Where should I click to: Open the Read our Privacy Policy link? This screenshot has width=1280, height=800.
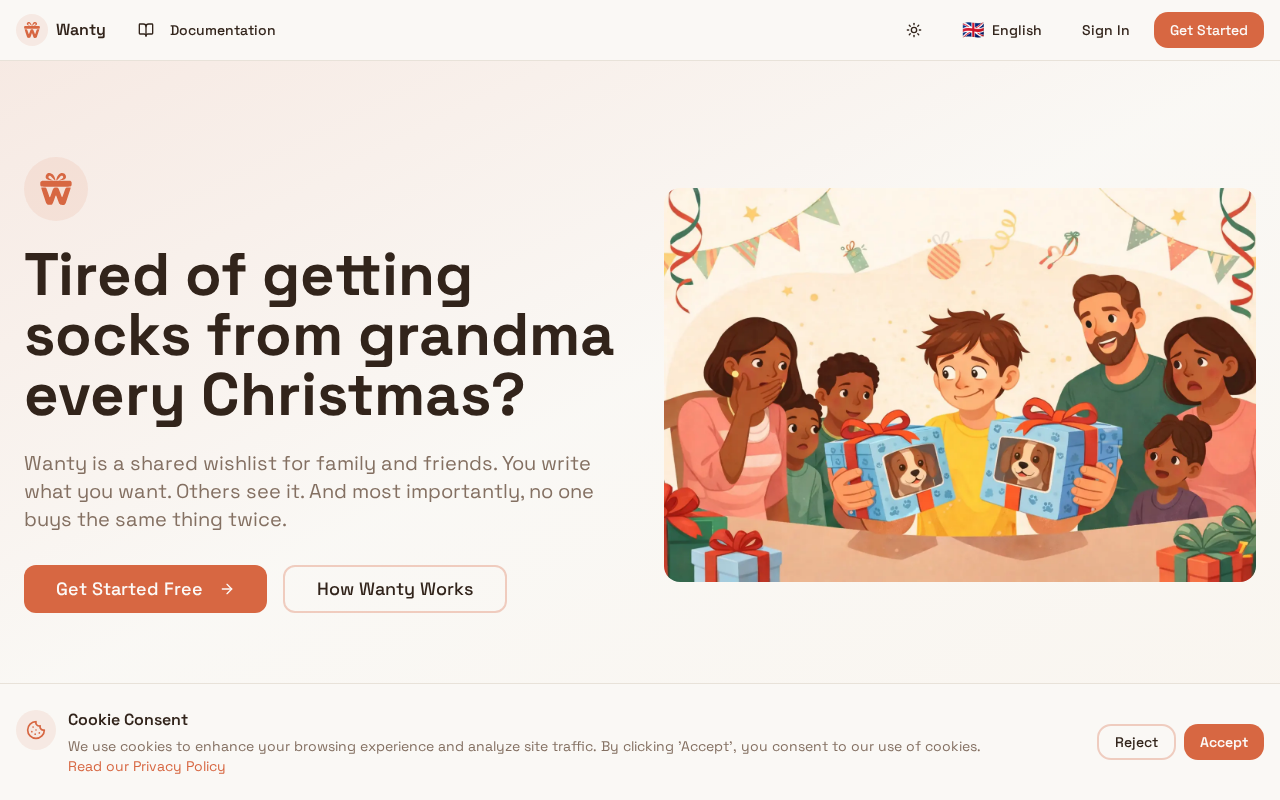(147, 766)
